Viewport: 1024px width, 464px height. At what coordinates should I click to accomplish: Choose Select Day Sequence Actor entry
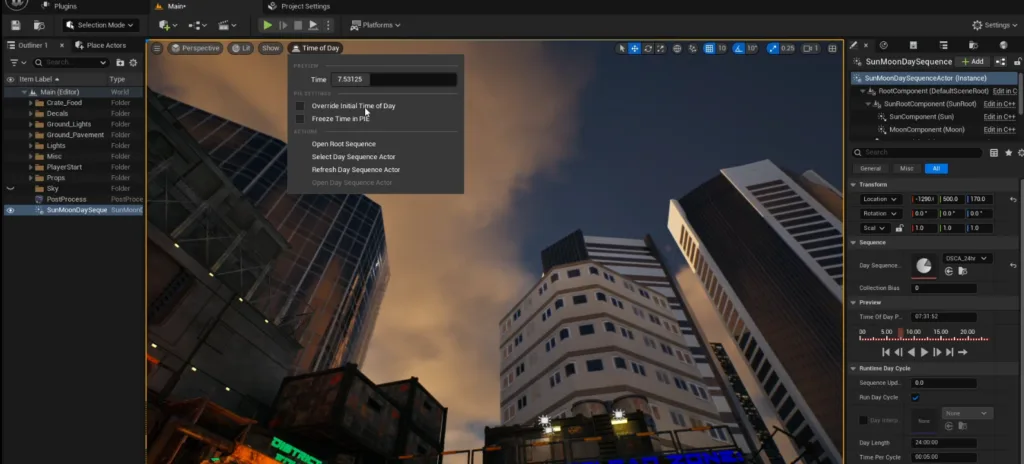[x=353, y=157]
